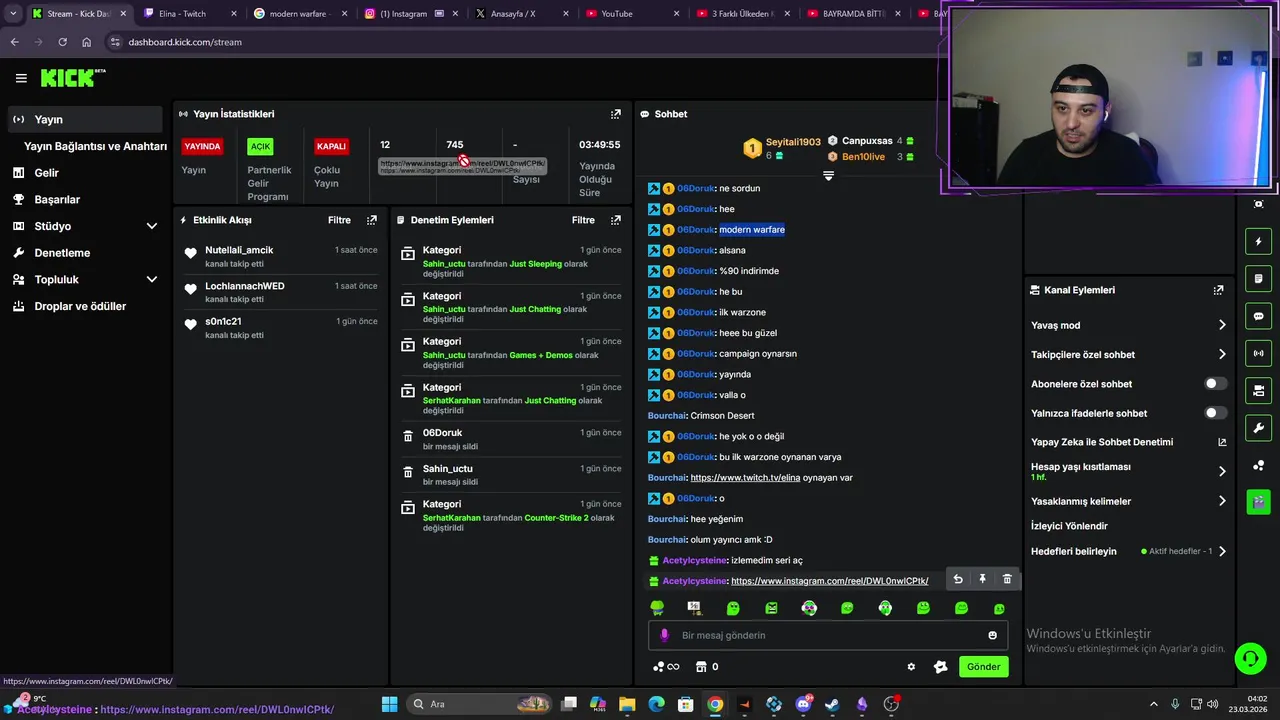Click the wrench icon in right rail

pos(1258,428)
